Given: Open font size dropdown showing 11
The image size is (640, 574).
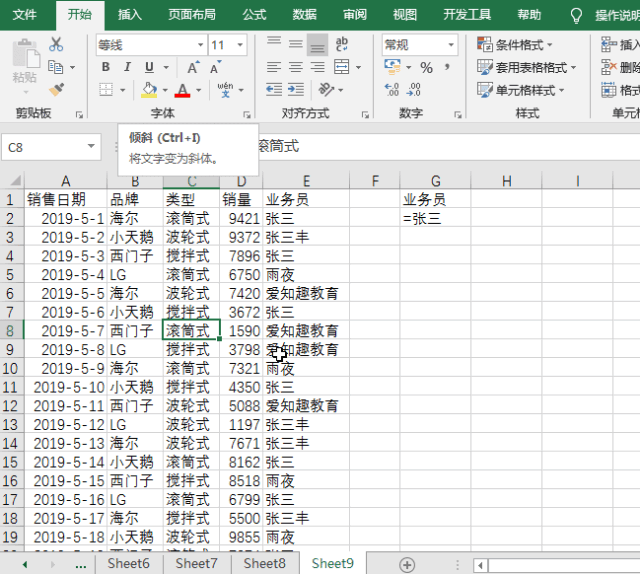Looking at the screenshot, I should click(x=240, y=45).
